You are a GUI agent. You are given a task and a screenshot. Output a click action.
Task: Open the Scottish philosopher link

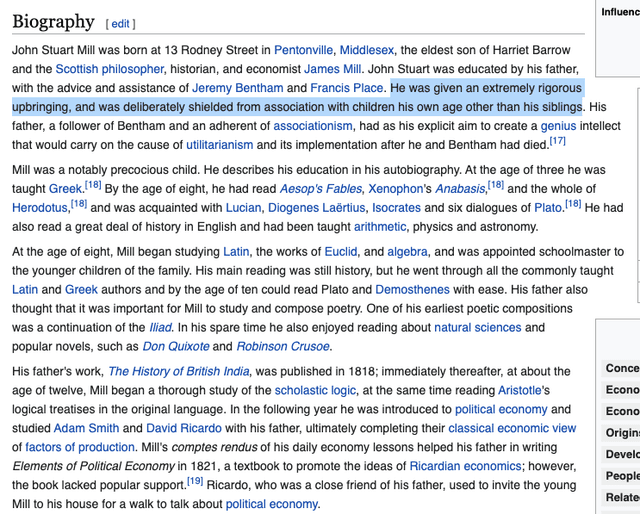coord(109,69)
